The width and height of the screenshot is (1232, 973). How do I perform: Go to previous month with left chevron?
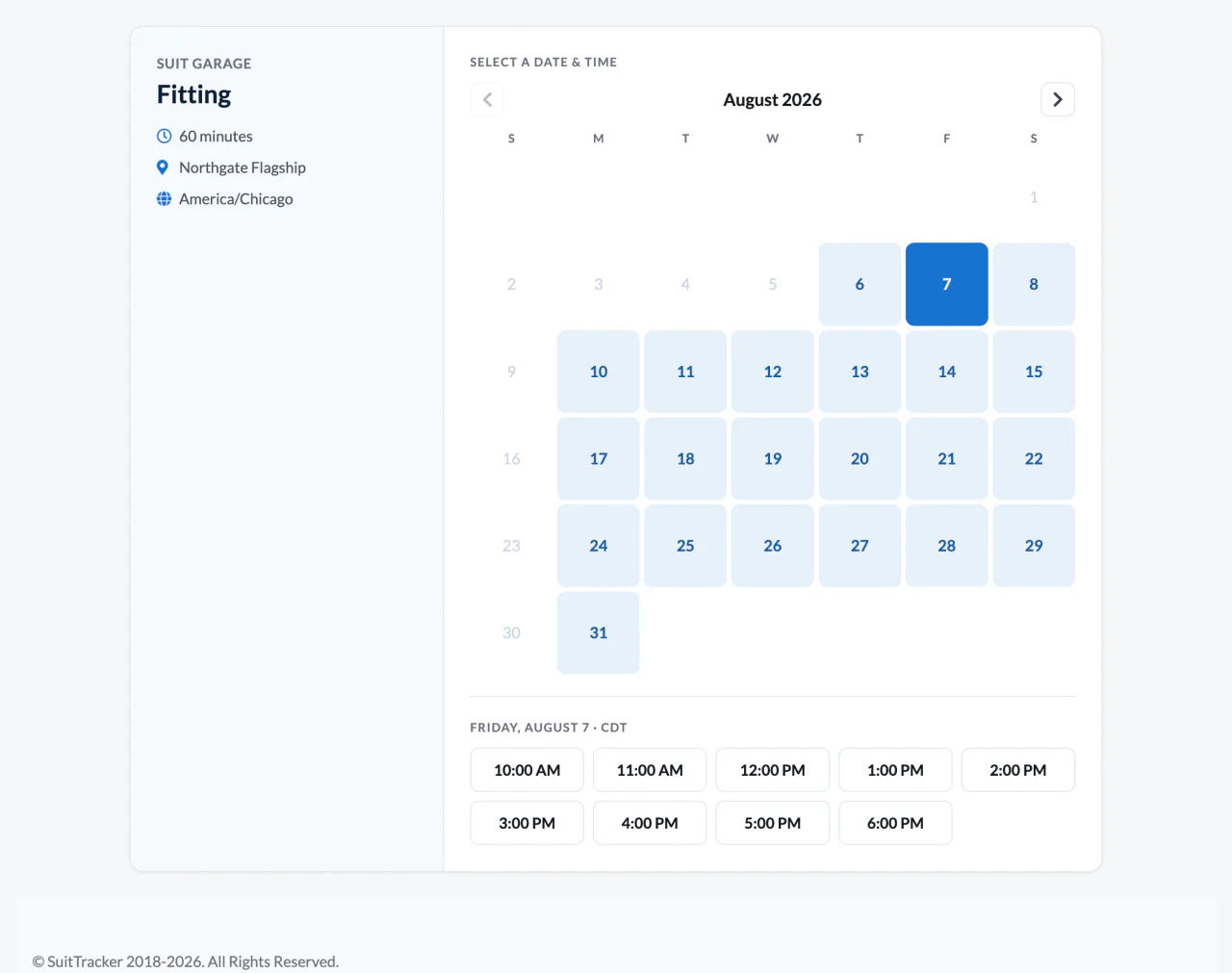click(x=487, y=99)
